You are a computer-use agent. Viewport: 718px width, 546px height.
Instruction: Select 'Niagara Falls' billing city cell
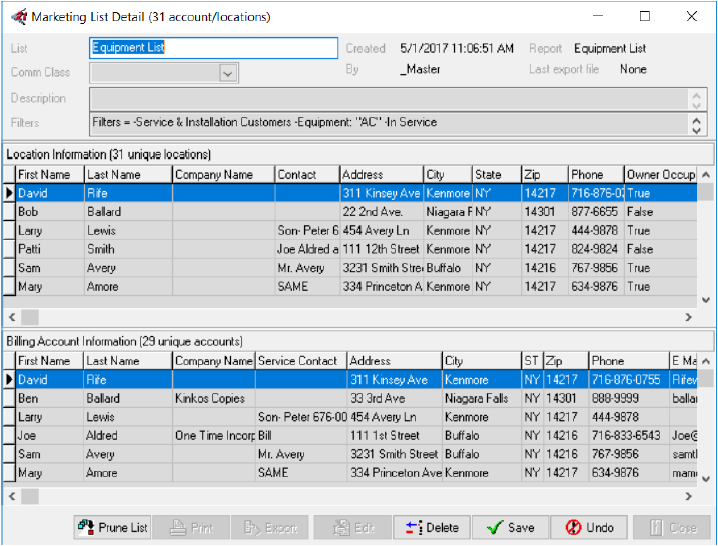(x=482, y=399)
